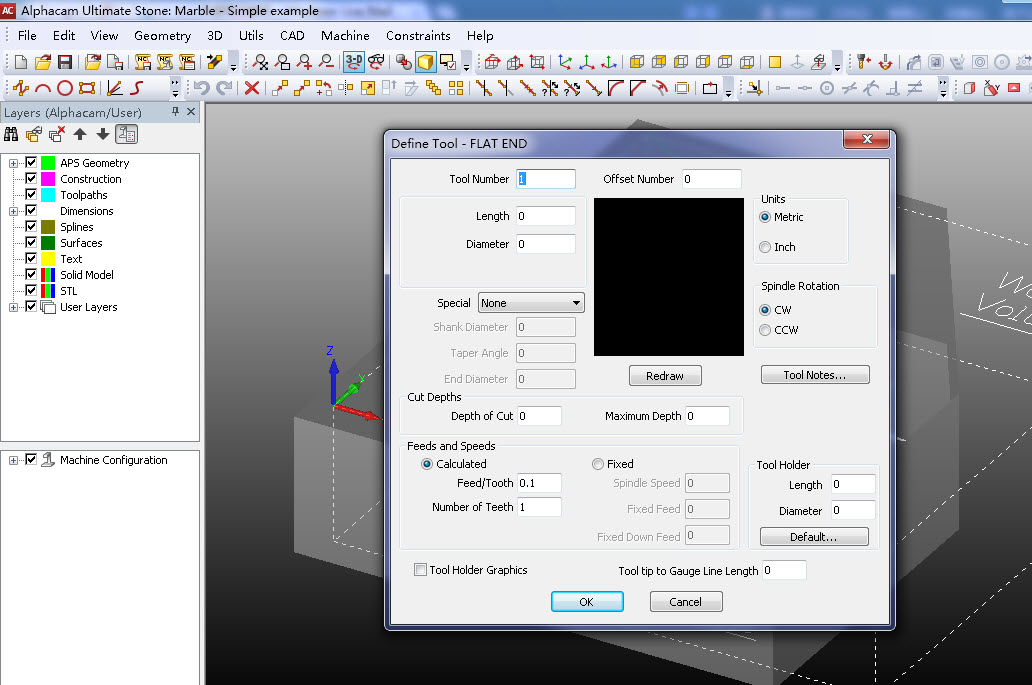
Task: Uncheck the APS Geometry layer checkbox
Action: pyautogui.click(x=31, y=163)
